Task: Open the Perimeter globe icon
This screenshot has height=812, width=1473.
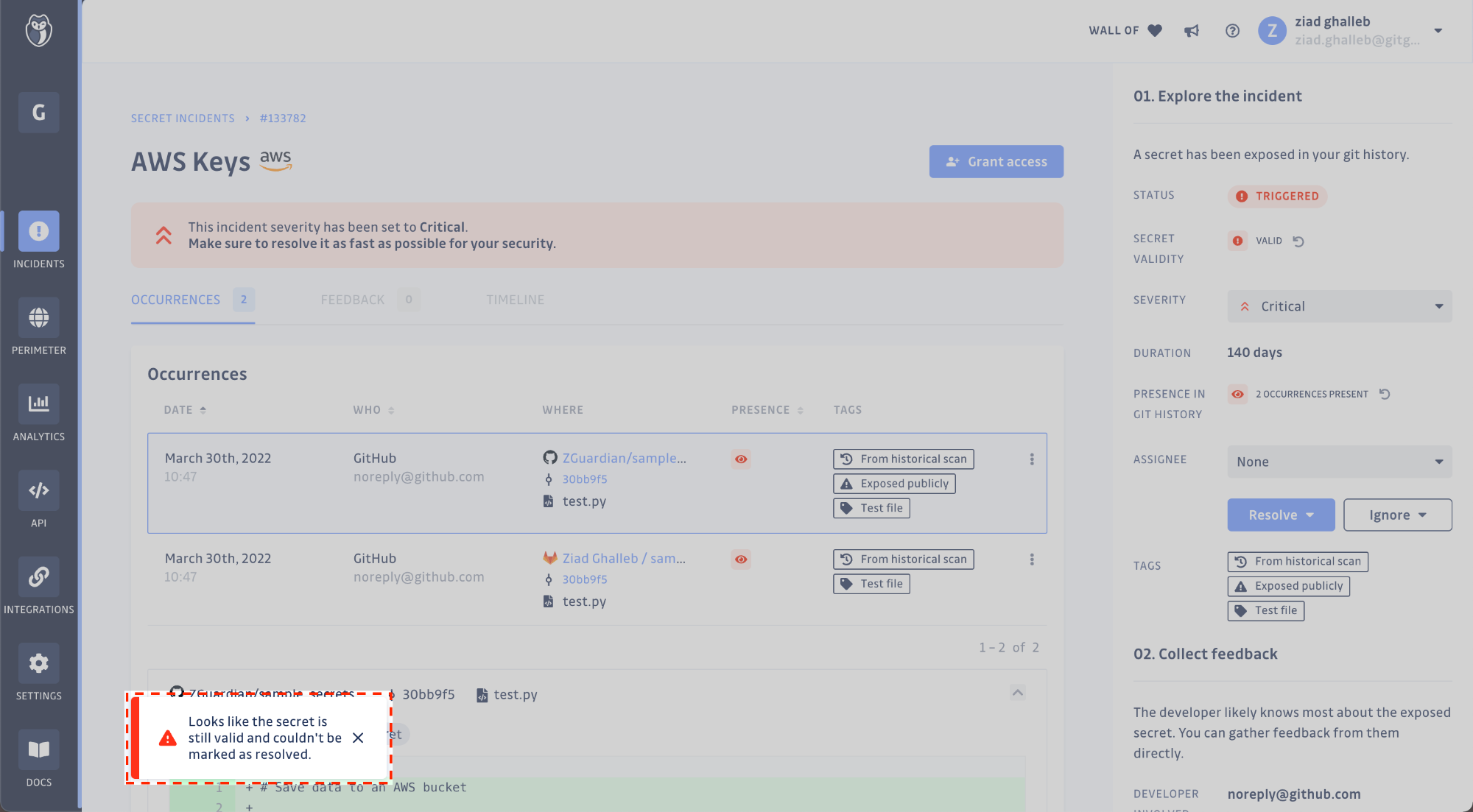Action: point(39,318)
